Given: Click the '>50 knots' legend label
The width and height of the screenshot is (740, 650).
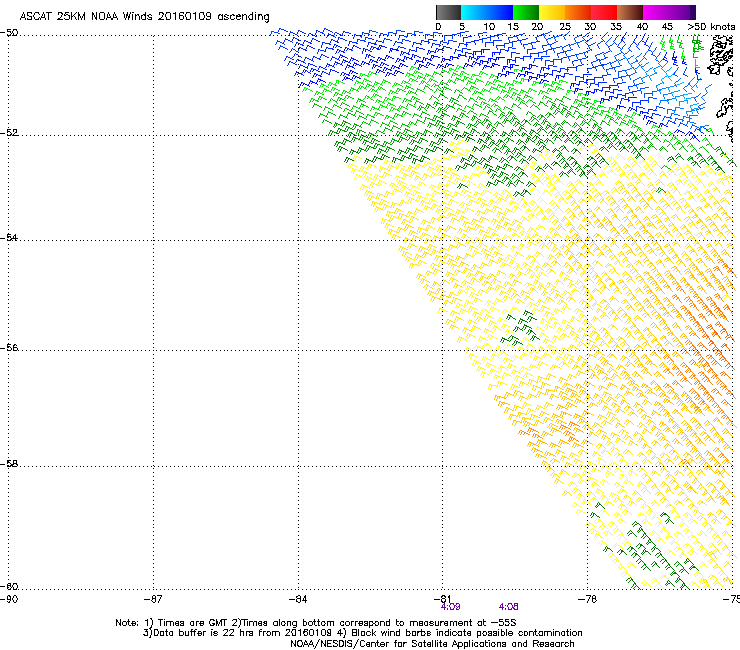Looking at the screenshot, I should tap(711, 27).
